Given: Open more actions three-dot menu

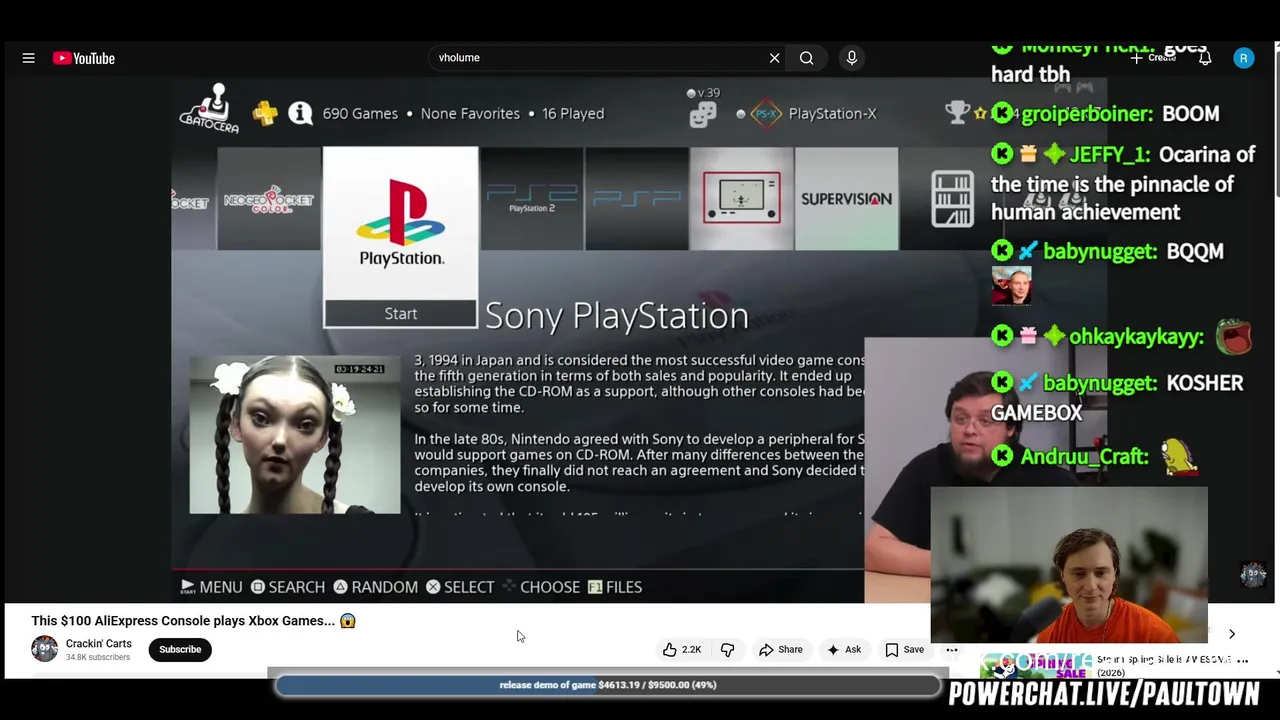Looking at the screenshot, I should (952, 650).
